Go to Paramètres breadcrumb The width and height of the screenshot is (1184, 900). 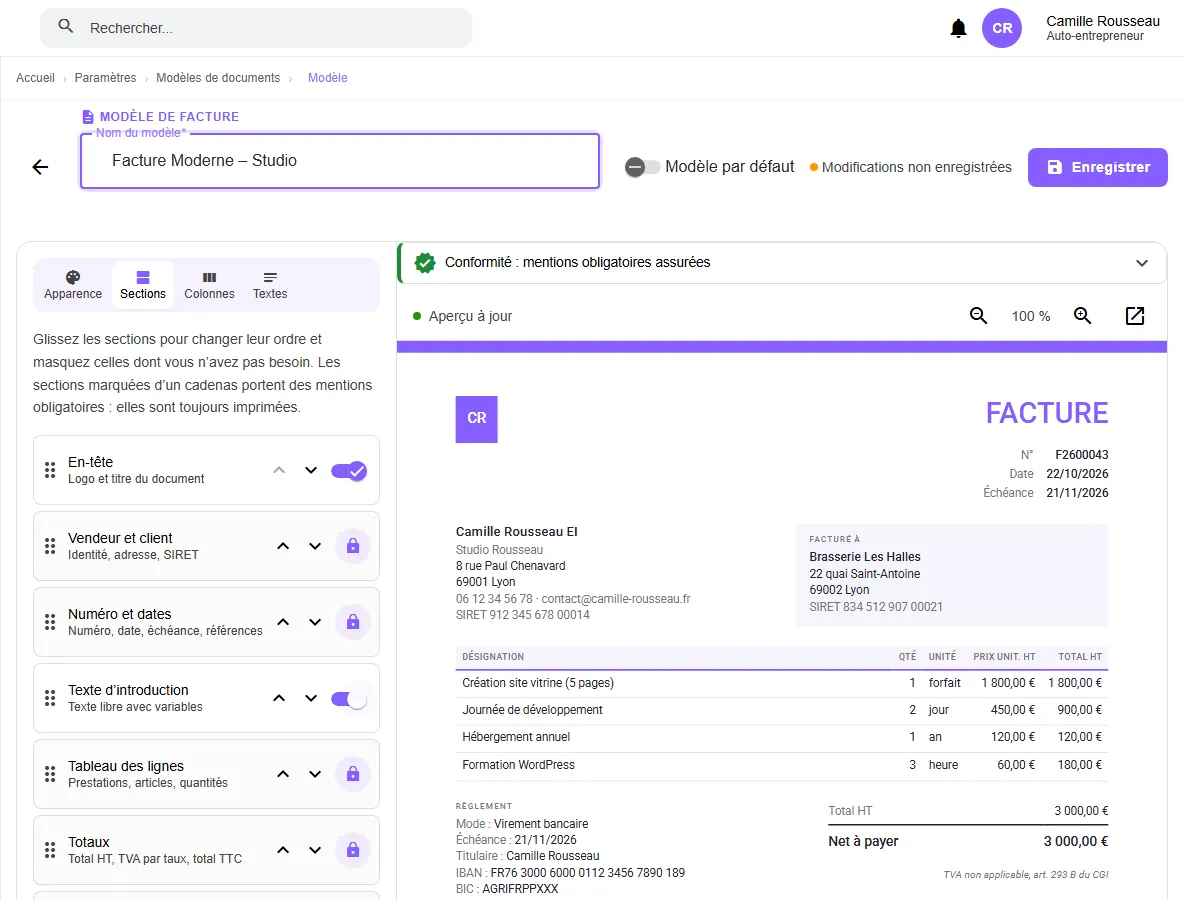[x=105, y=78]
